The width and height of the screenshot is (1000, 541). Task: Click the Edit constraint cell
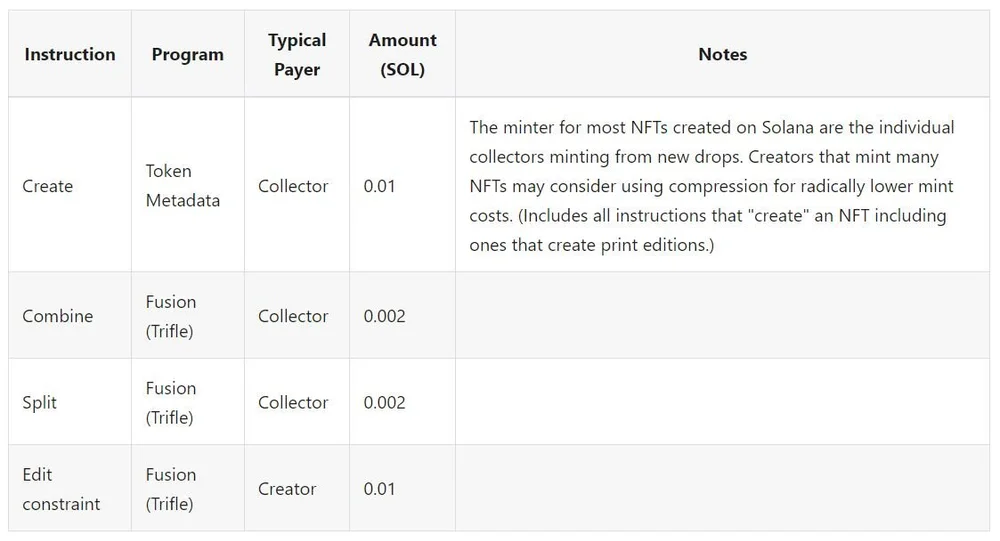coord(61,489)
